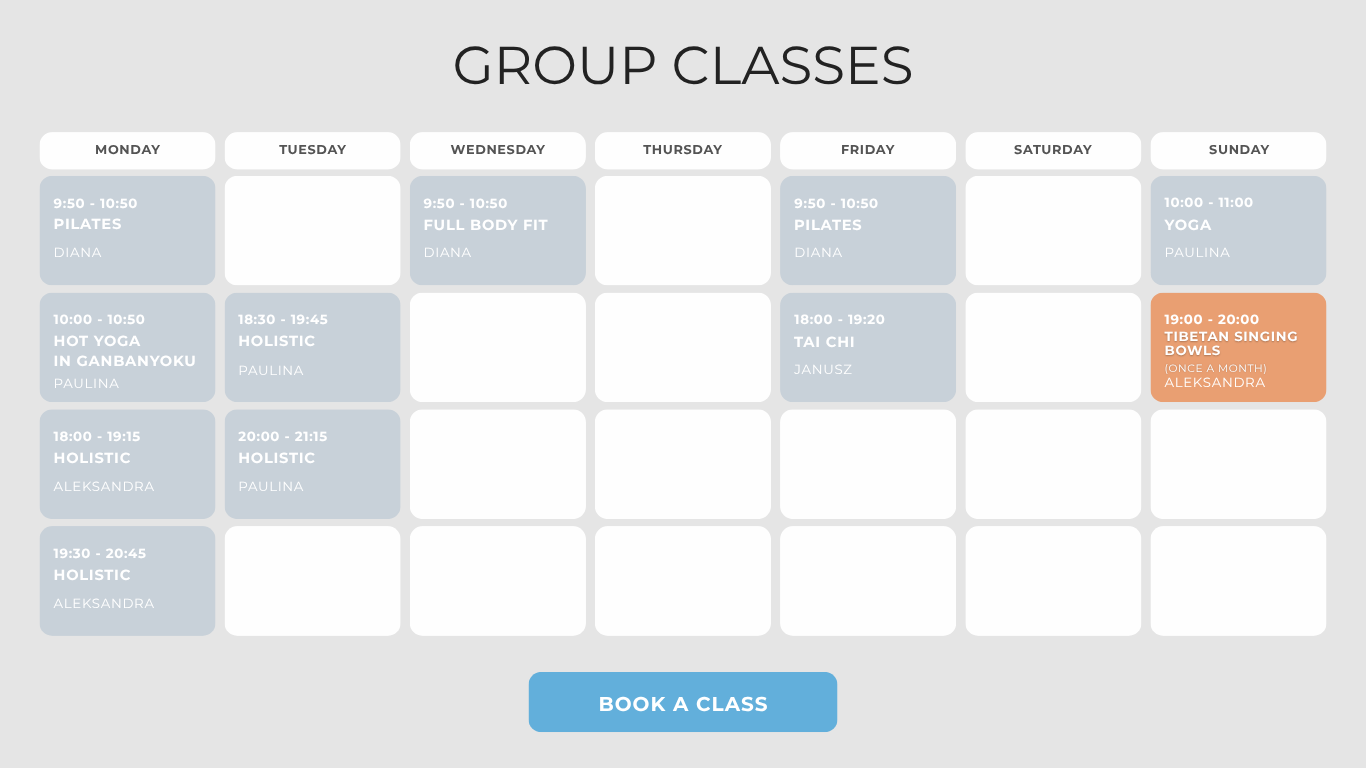
Task: Select Sunday 10:00 Yoga with Paulina
Action: (1238, 231)
